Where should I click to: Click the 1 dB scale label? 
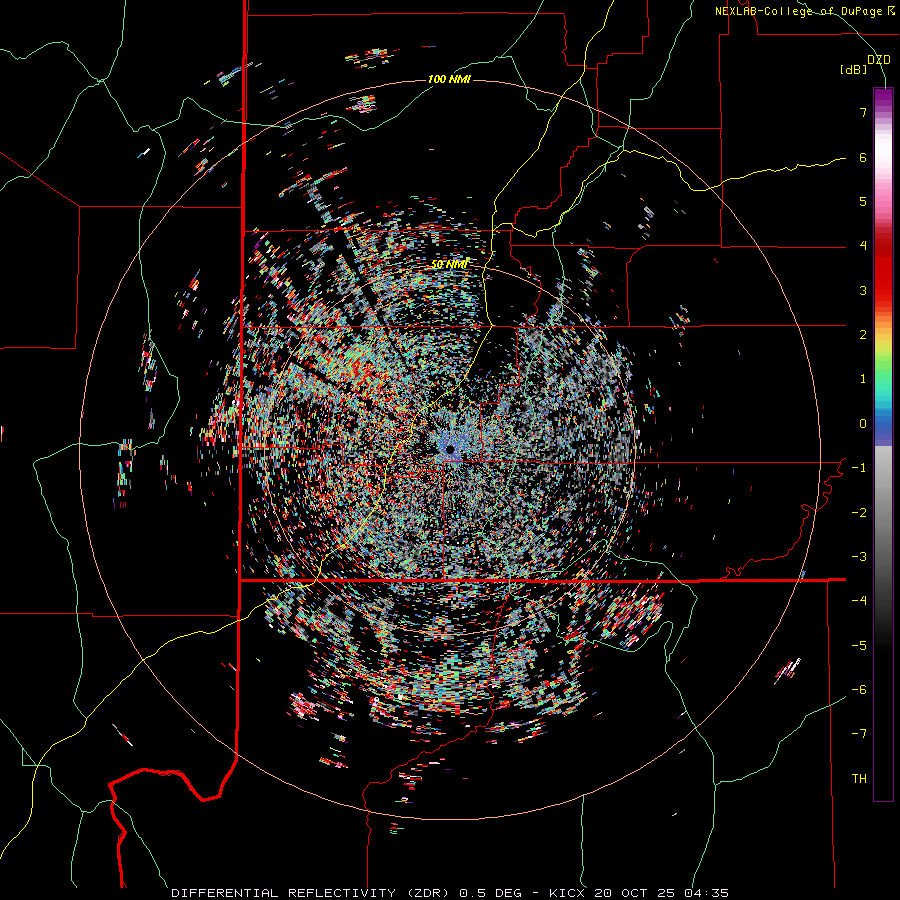(x=863, y=379)
